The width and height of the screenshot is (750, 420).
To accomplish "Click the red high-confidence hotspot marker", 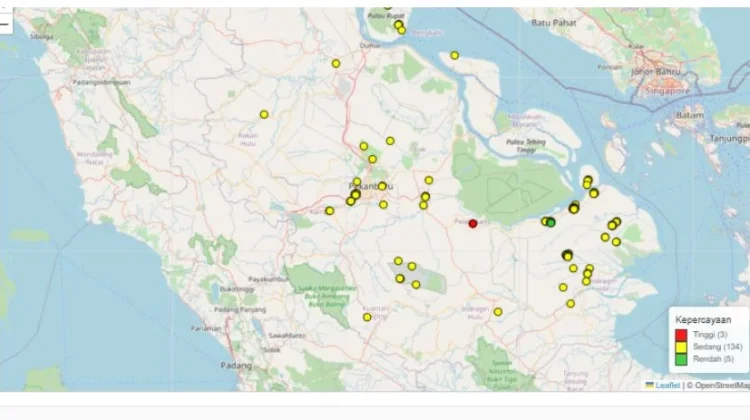I will tap(473, 223).
